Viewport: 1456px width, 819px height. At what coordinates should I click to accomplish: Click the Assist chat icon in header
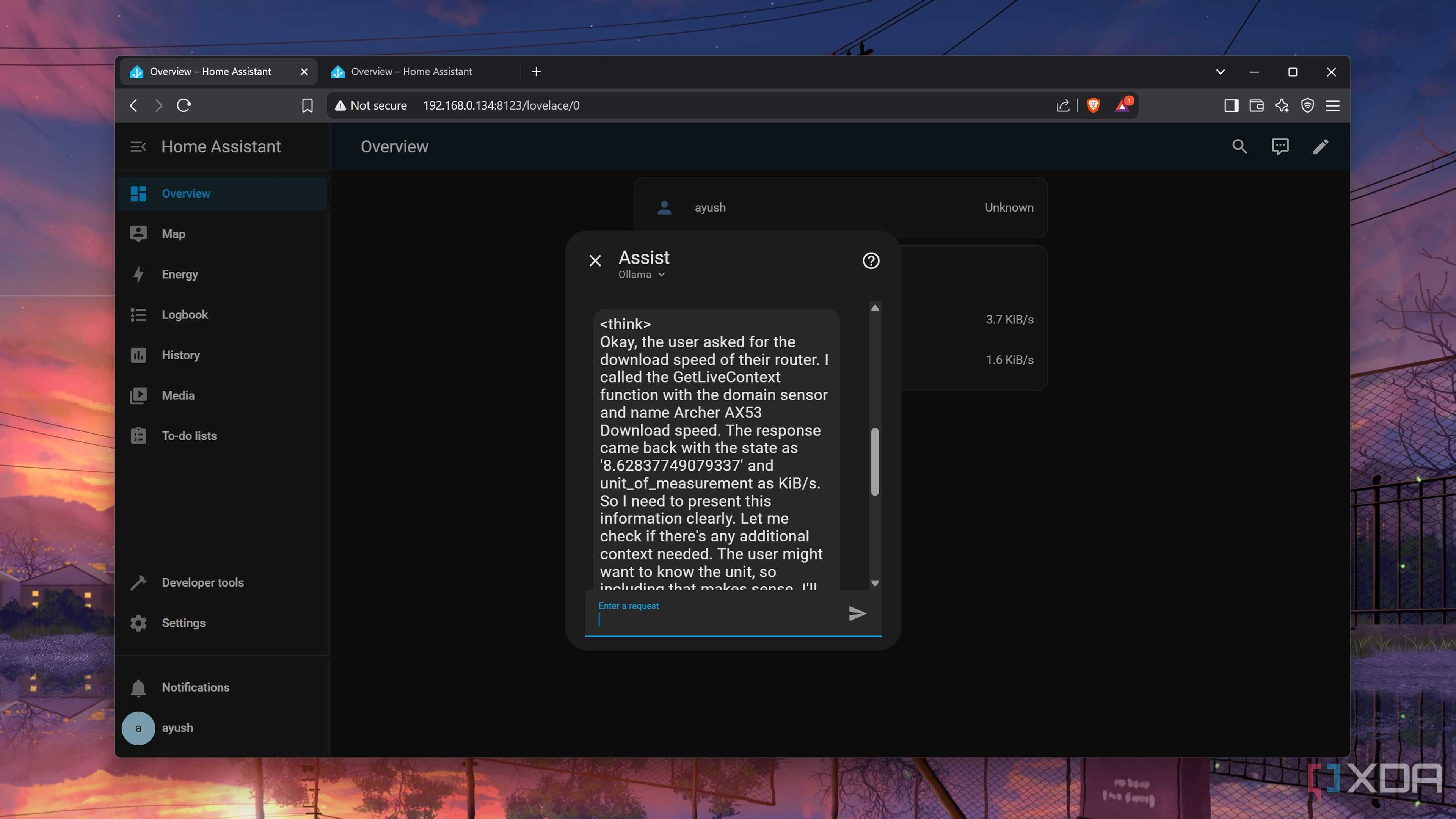[x=1280, y=147]
